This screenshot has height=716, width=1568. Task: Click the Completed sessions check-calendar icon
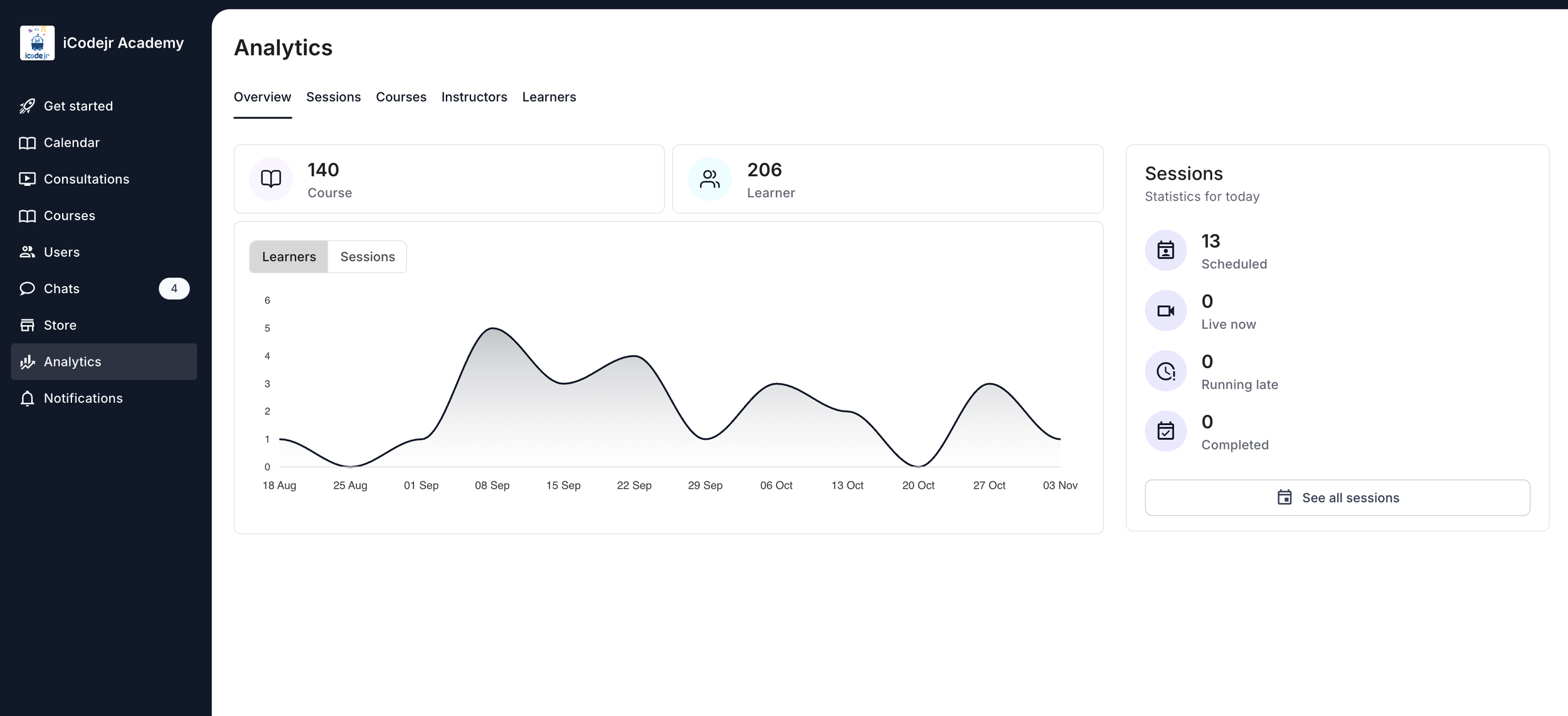1165,431
